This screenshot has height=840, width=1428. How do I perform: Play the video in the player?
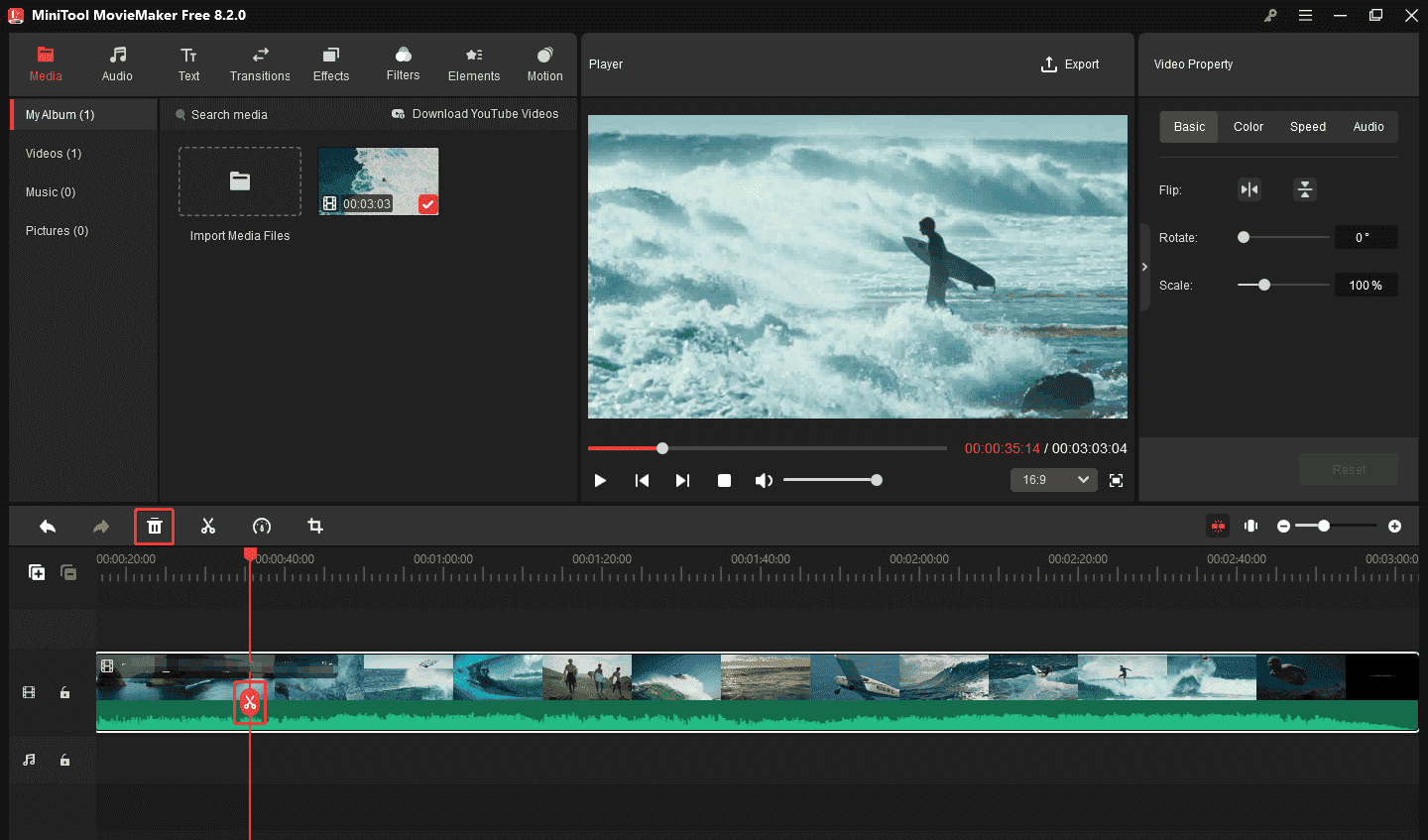click(600, 480)
